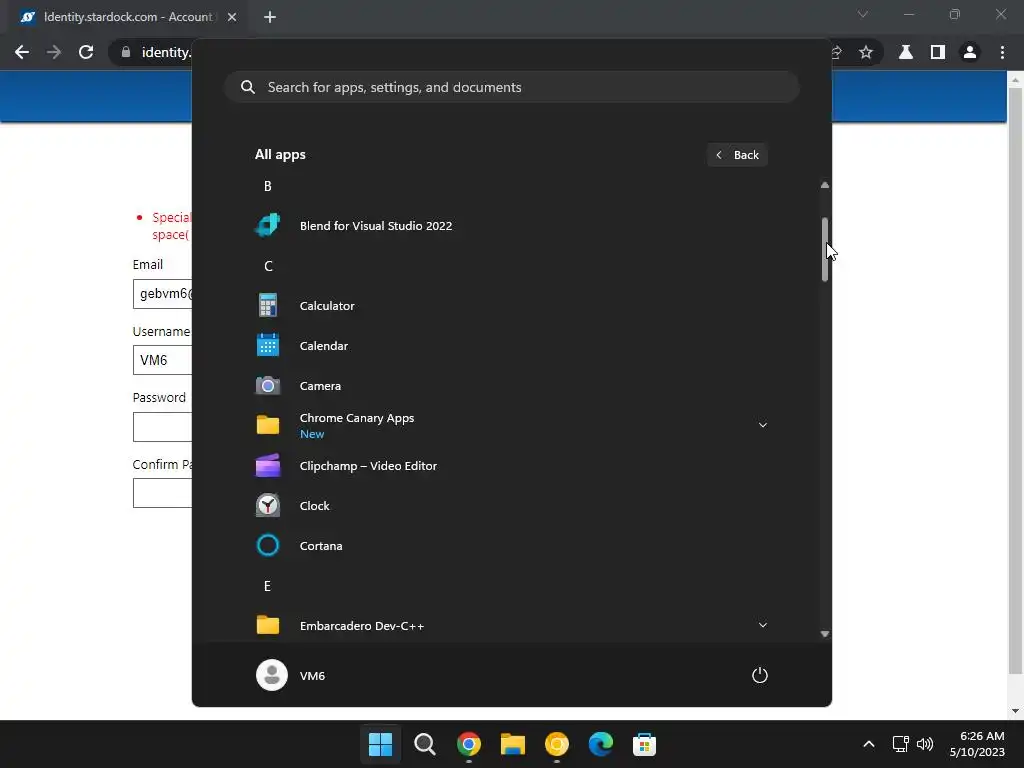Click the network status tray icon
Viewport: 1024px width, 768px height.
[x=901, y=744]
